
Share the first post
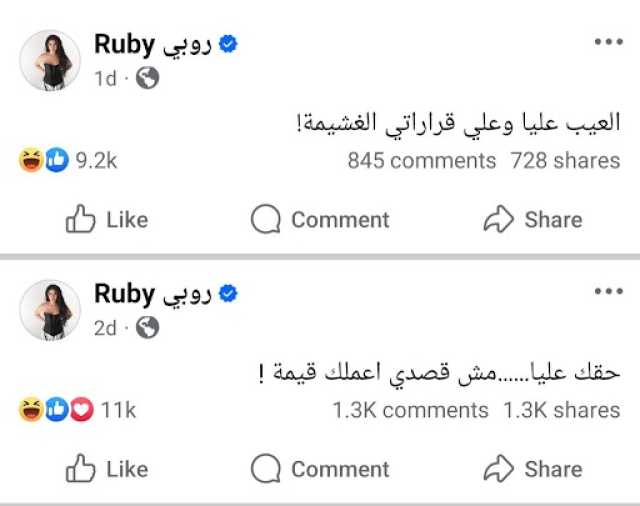coord(533,220)
